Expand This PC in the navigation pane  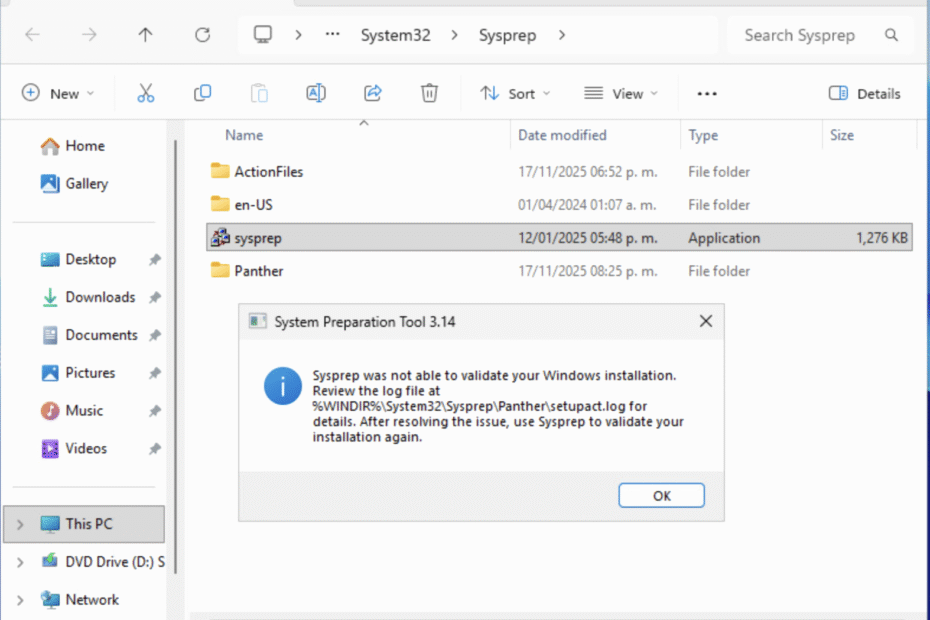click(x=20, y=524)
